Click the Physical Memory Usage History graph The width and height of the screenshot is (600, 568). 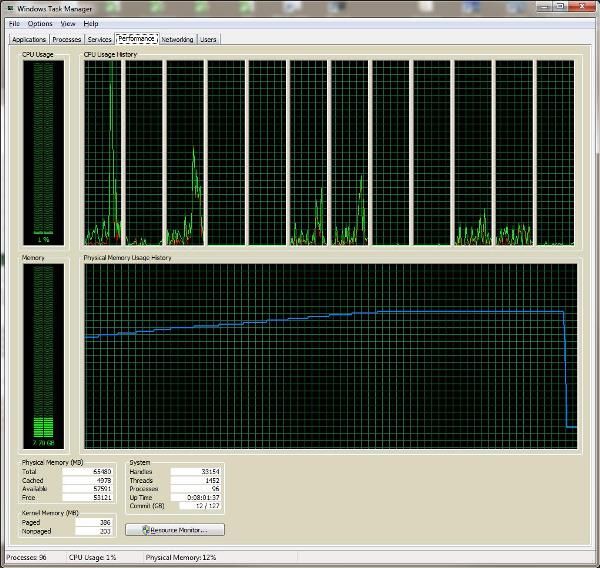point(331,356)
